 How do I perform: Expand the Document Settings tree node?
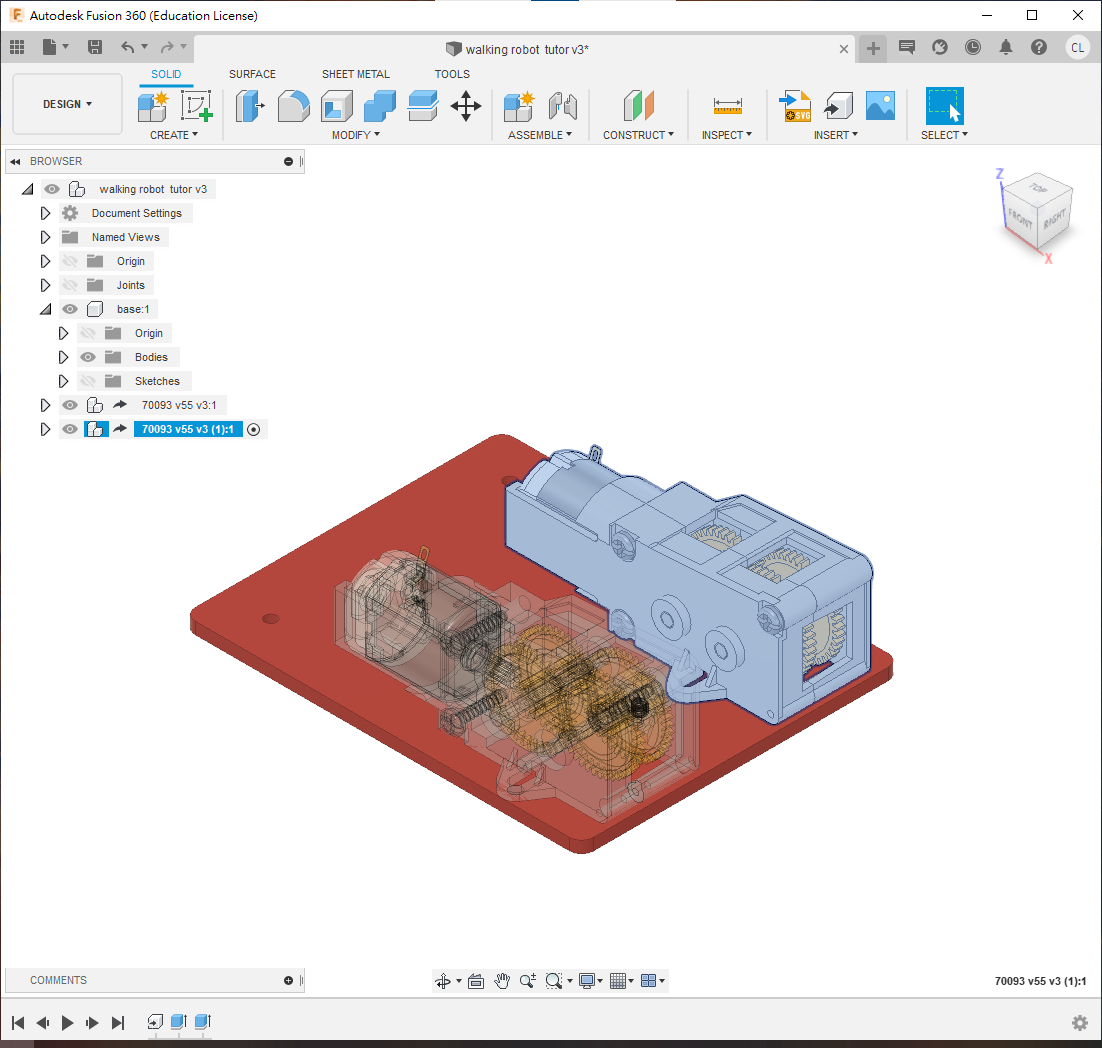click(x=45, y=213)
